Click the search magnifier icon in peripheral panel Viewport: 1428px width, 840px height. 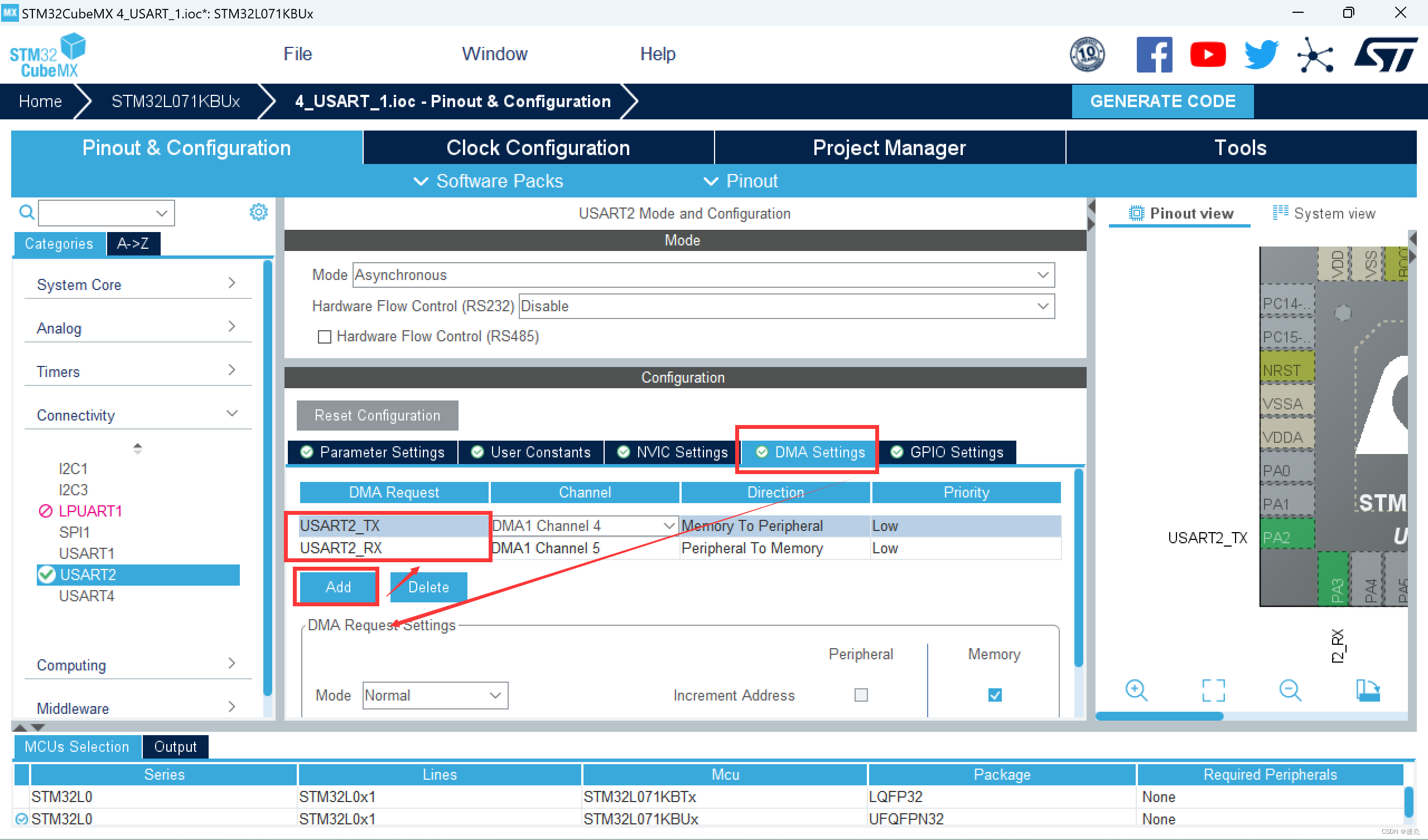[x=27, y=213]
